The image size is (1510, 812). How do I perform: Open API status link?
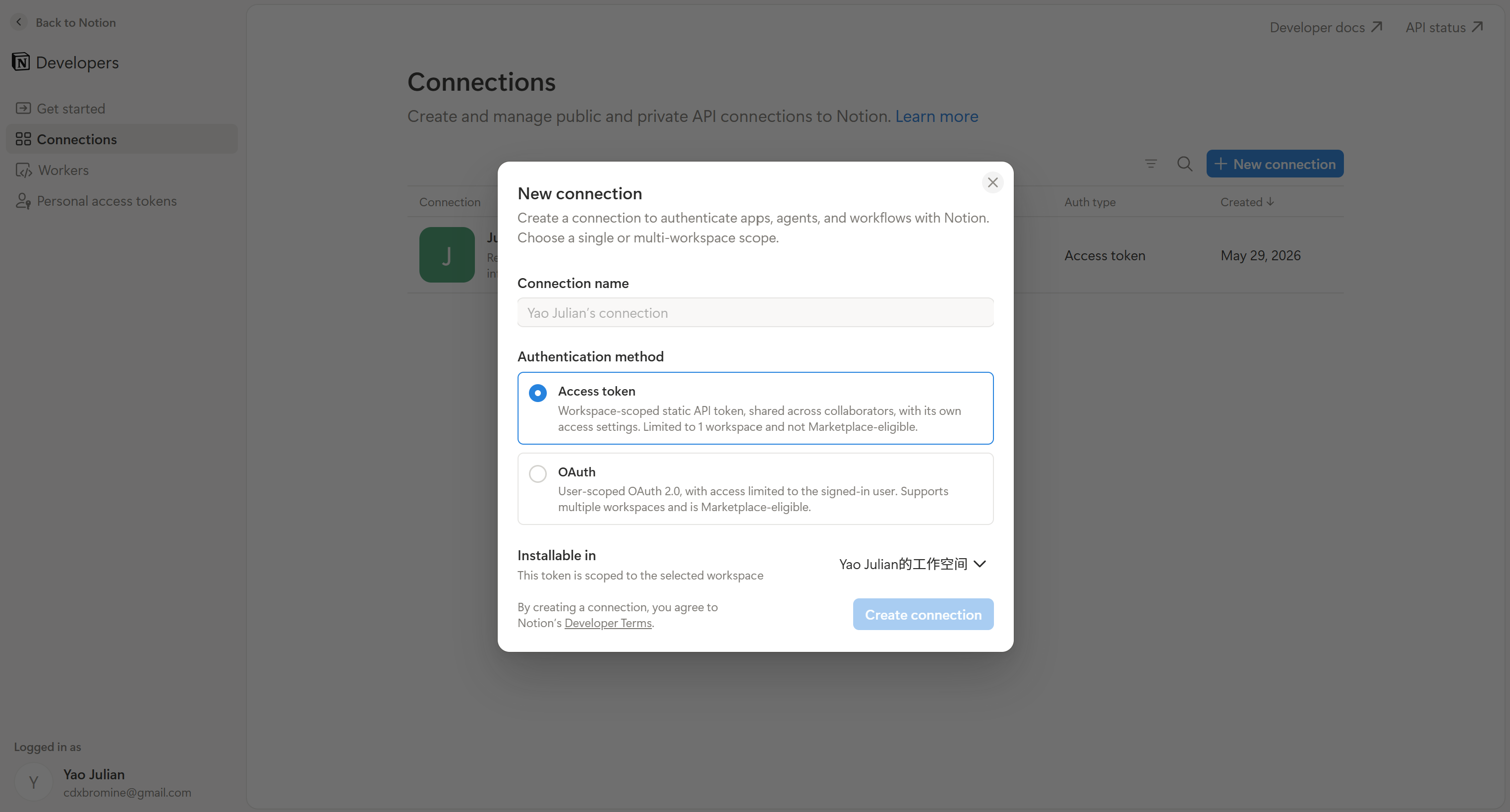coord(1445,27)
